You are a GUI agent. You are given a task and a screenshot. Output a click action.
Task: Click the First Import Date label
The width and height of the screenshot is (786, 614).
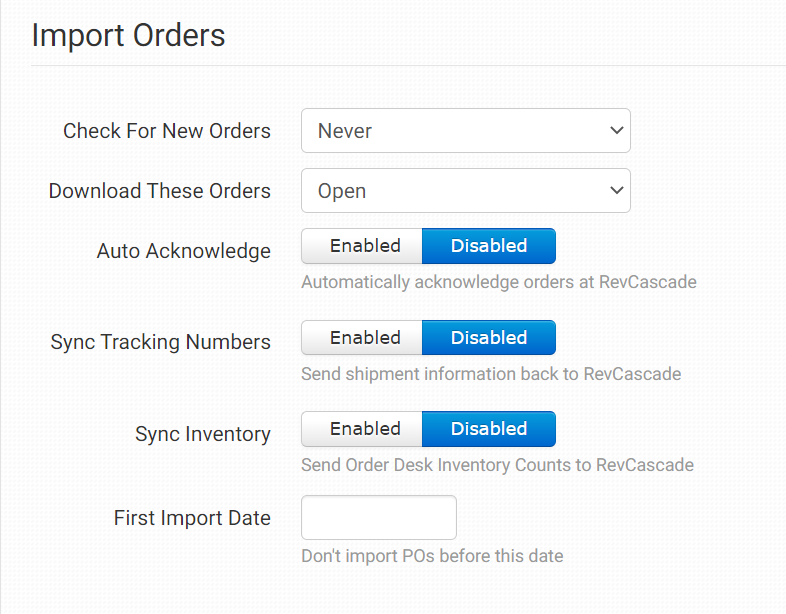(192, 518)
